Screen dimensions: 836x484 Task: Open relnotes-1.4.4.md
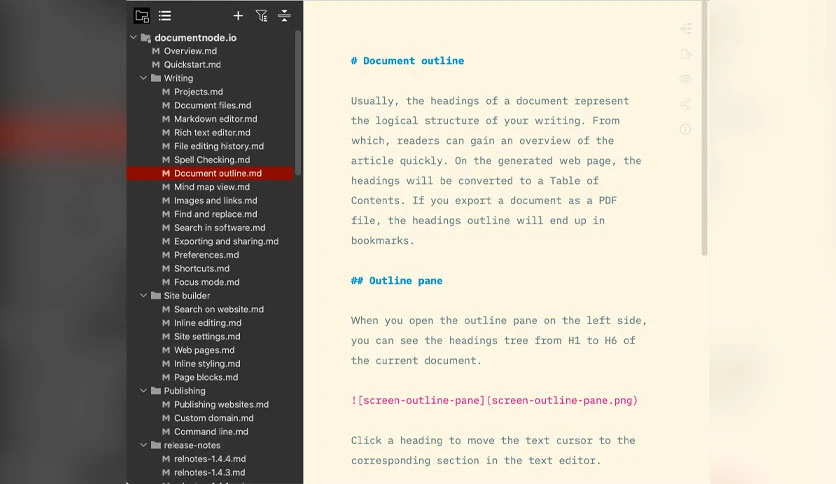click(210, 459)
